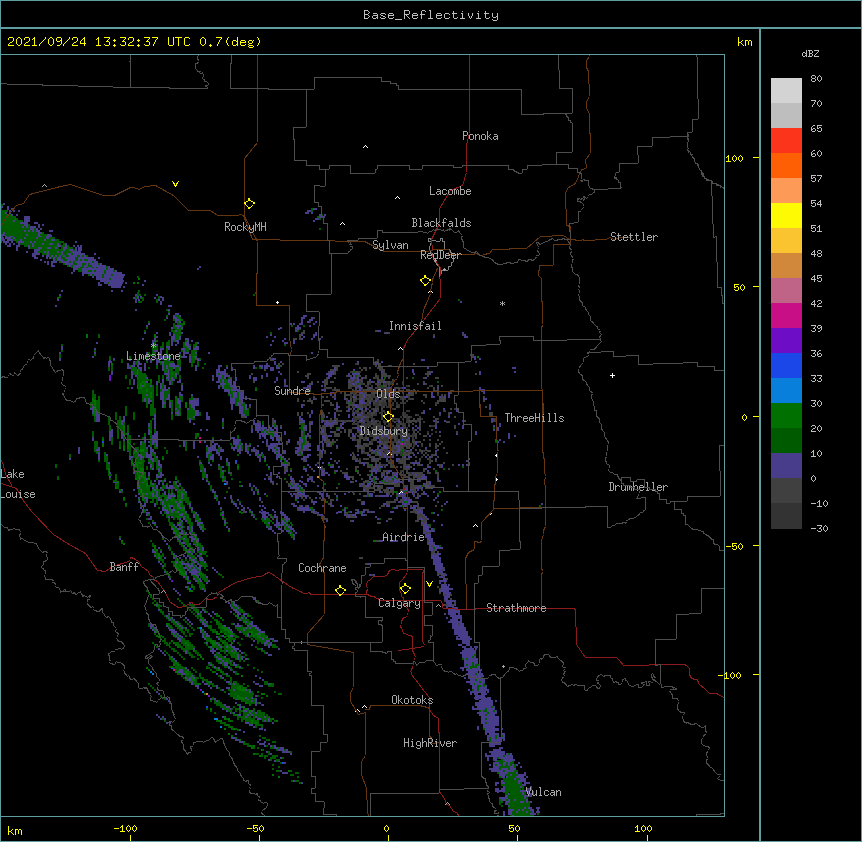
Task: Click the bright green 20-30 dBZ swatch
Action: tap(786, 416)
